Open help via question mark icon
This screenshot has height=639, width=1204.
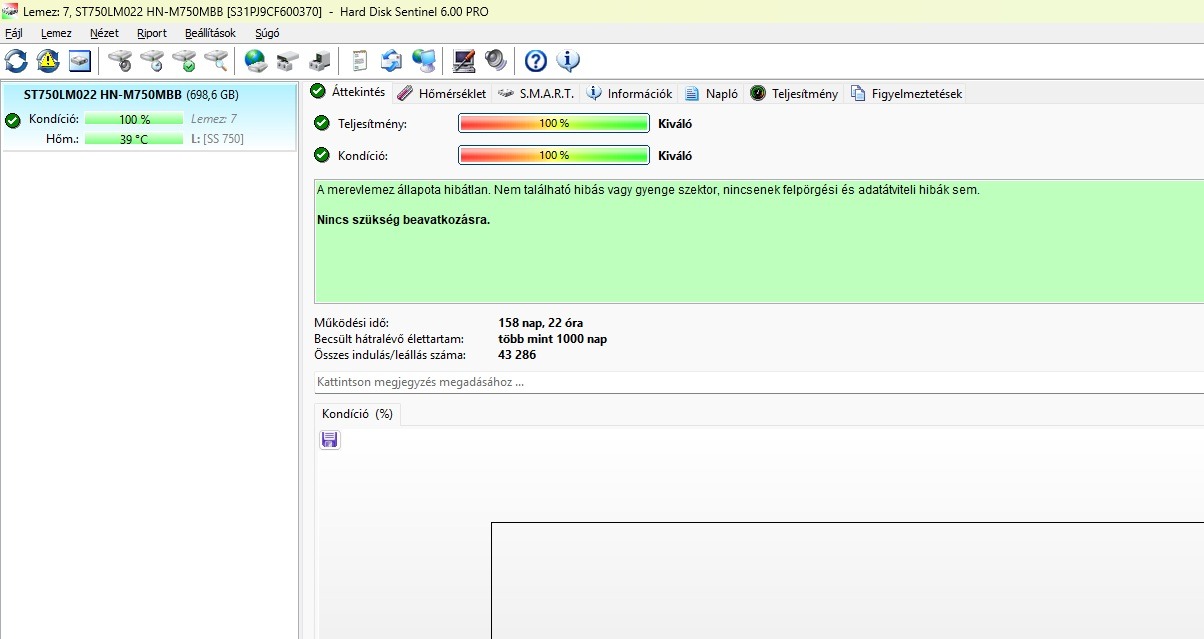536,61
